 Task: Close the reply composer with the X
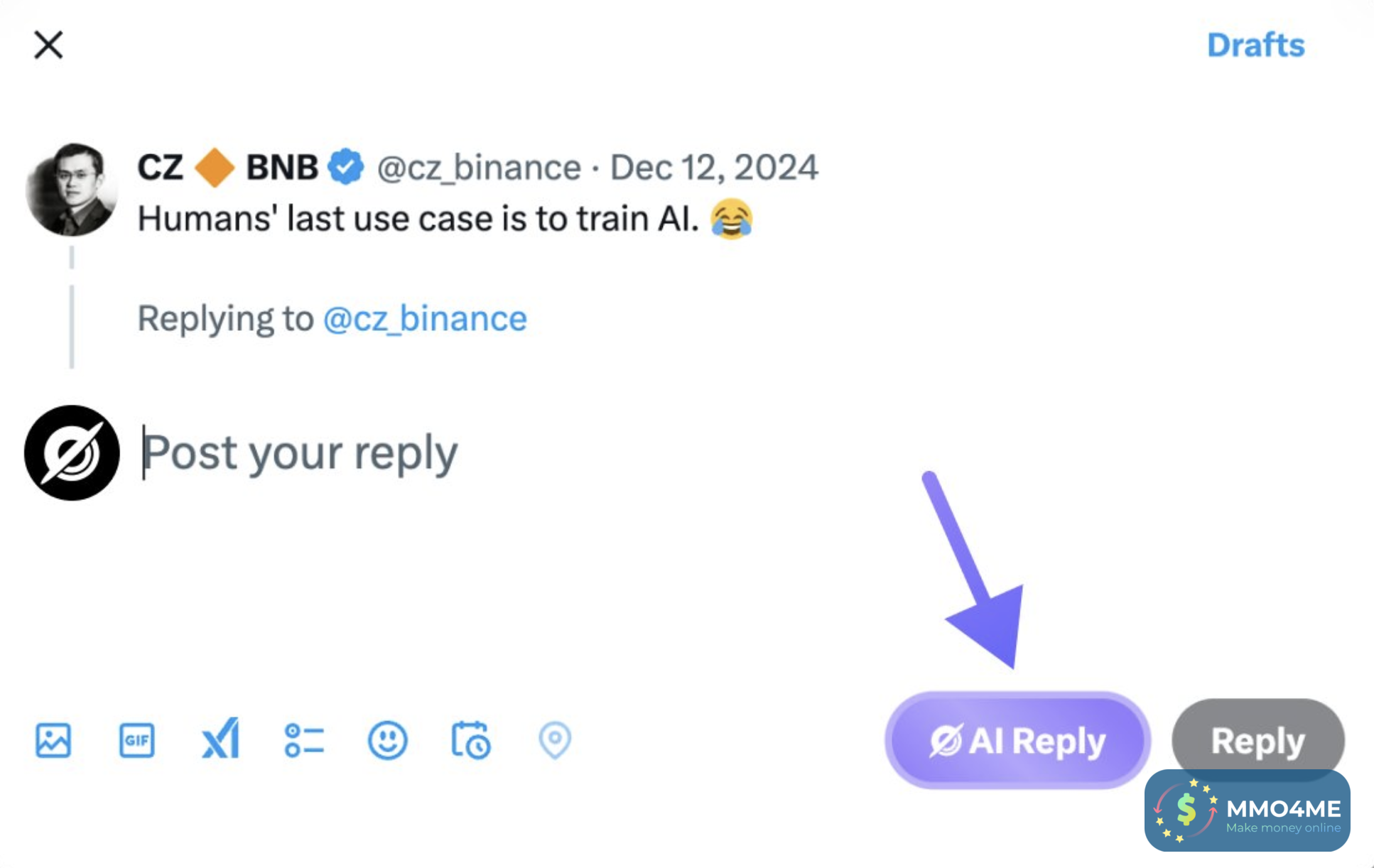(x=48, y=45)
